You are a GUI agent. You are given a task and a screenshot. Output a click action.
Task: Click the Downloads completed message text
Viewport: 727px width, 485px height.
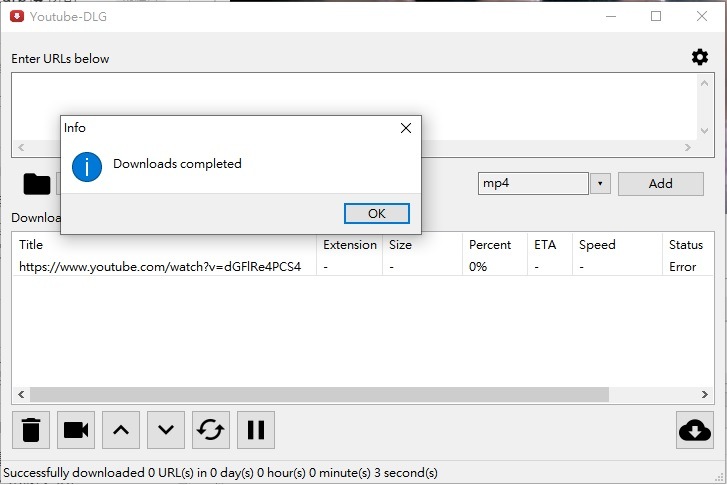[x=177, y=164]
